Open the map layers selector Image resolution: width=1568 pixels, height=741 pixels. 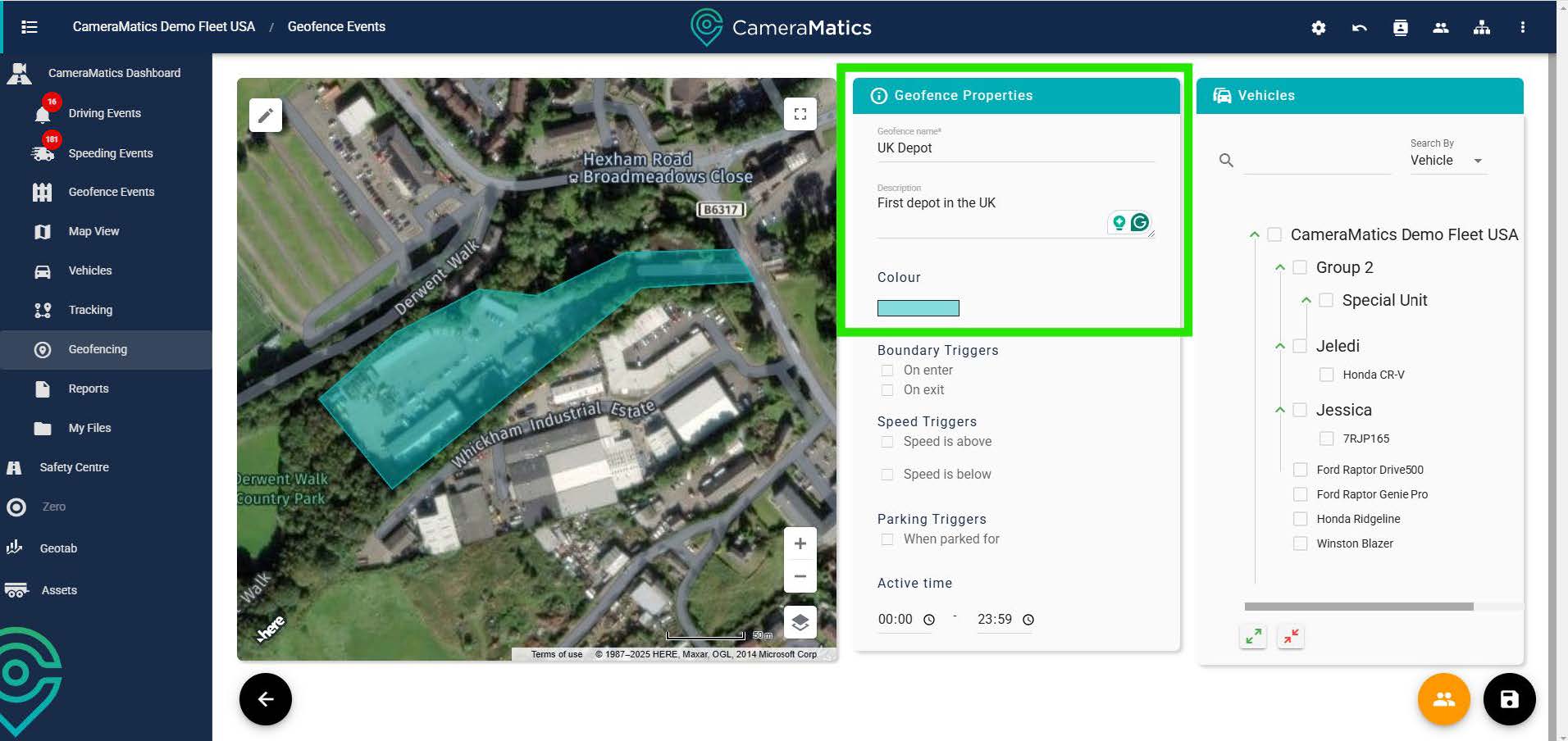(800, 623)
